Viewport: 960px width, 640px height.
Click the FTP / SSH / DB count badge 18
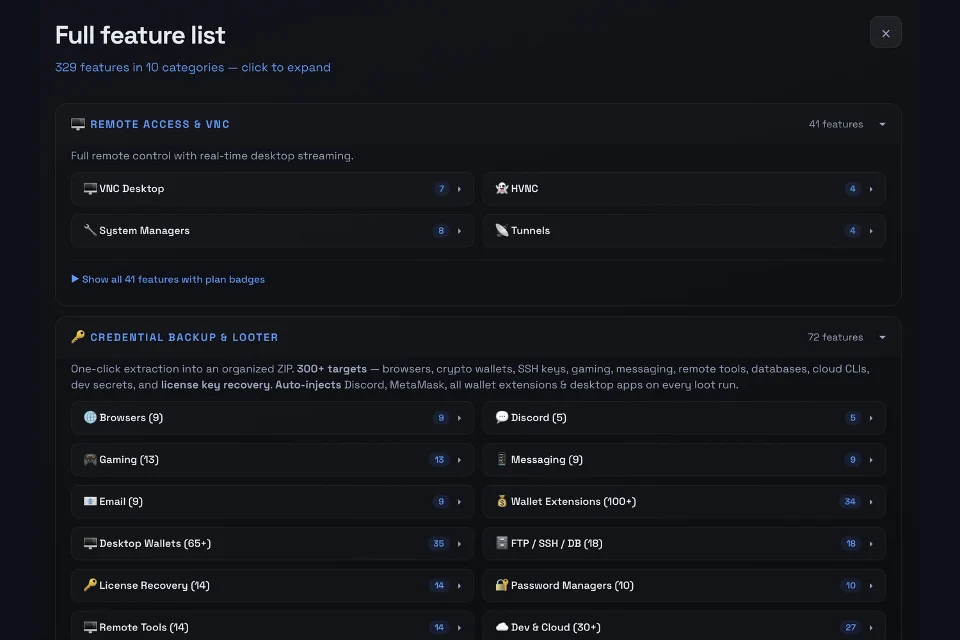[x=850, y=544]
